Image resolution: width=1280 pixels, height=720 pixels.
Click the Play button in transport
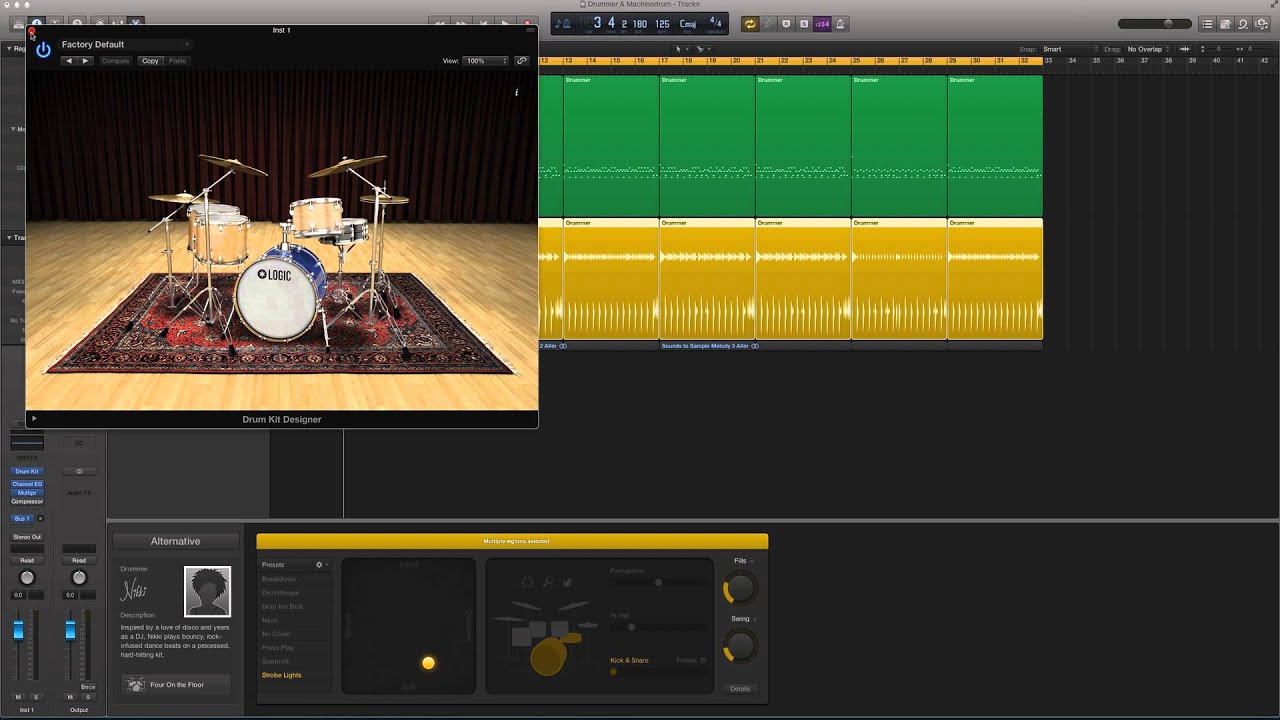(505, 23)
